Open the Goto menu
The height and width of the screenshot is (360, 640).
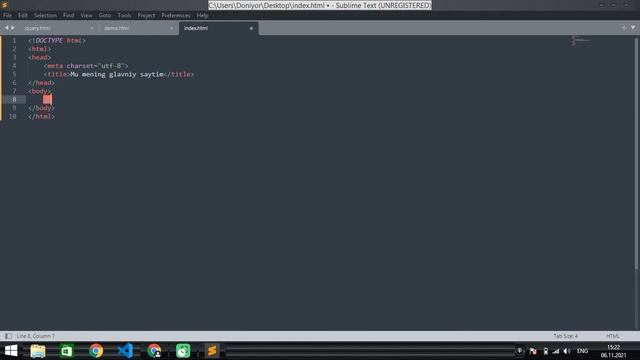(105, 16)
